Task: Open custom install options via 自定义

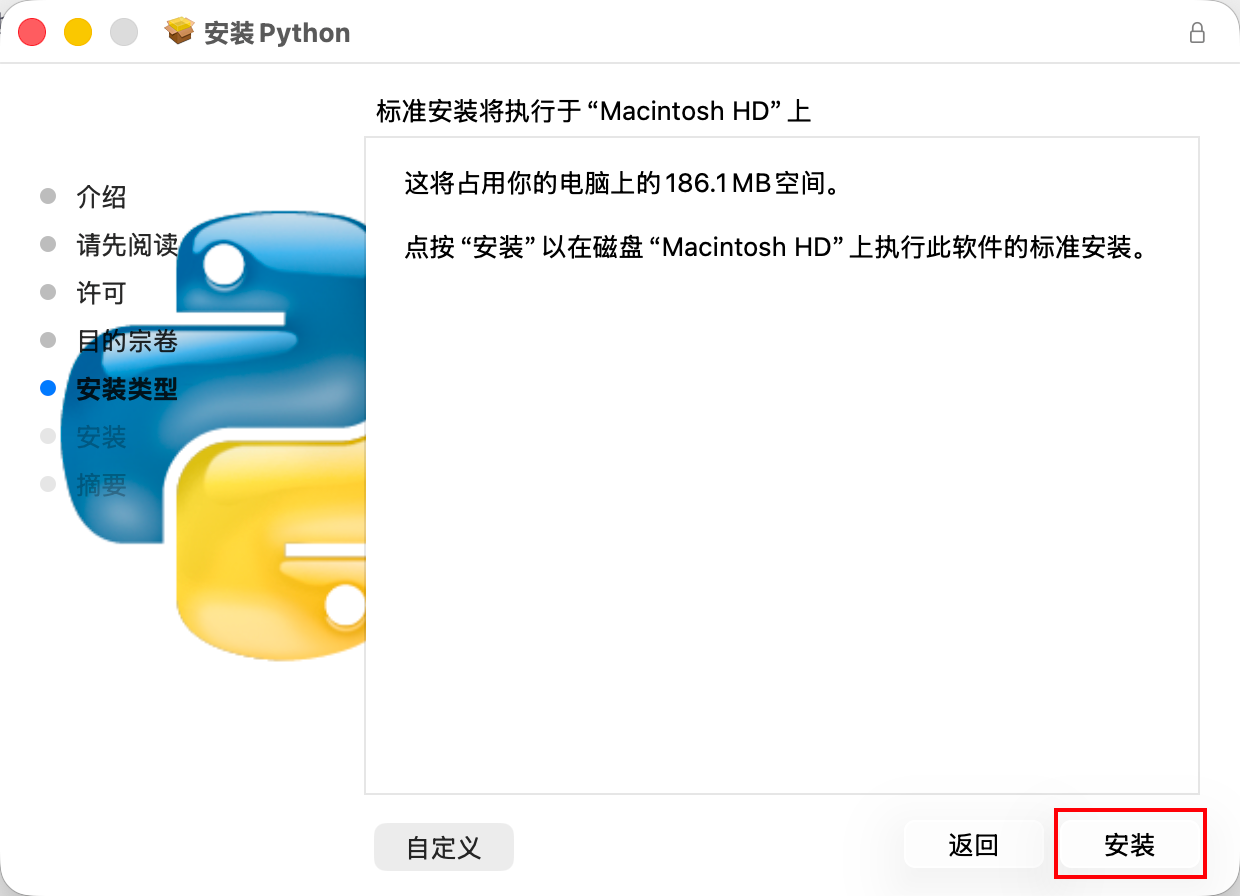Action: [x=444, y=847]
